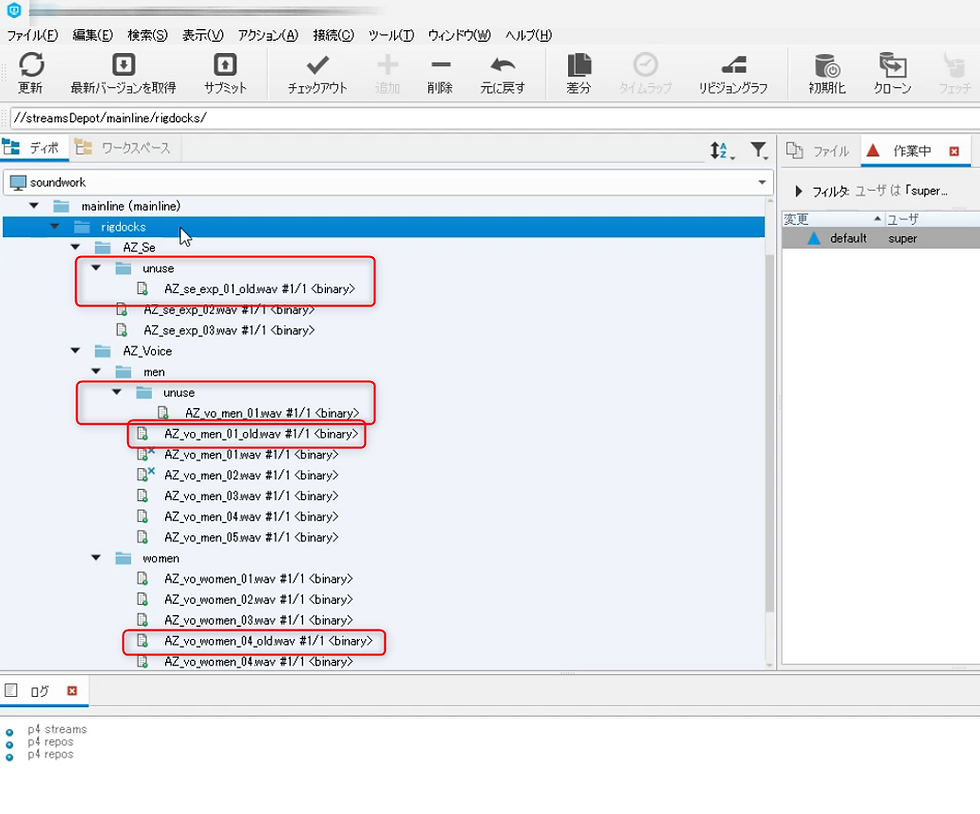The image size is (980, 814).
Task: Collapse unuse folder under men
Action: point(117,392)
